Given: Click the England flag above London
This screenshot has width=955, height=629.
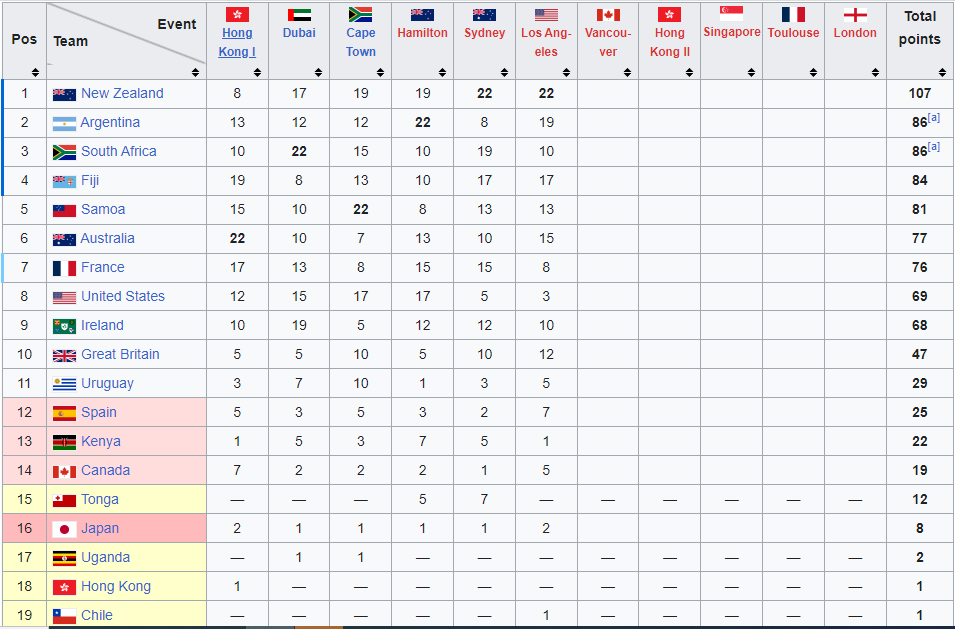Looking at the screenshot, I should tap(855, 15).
